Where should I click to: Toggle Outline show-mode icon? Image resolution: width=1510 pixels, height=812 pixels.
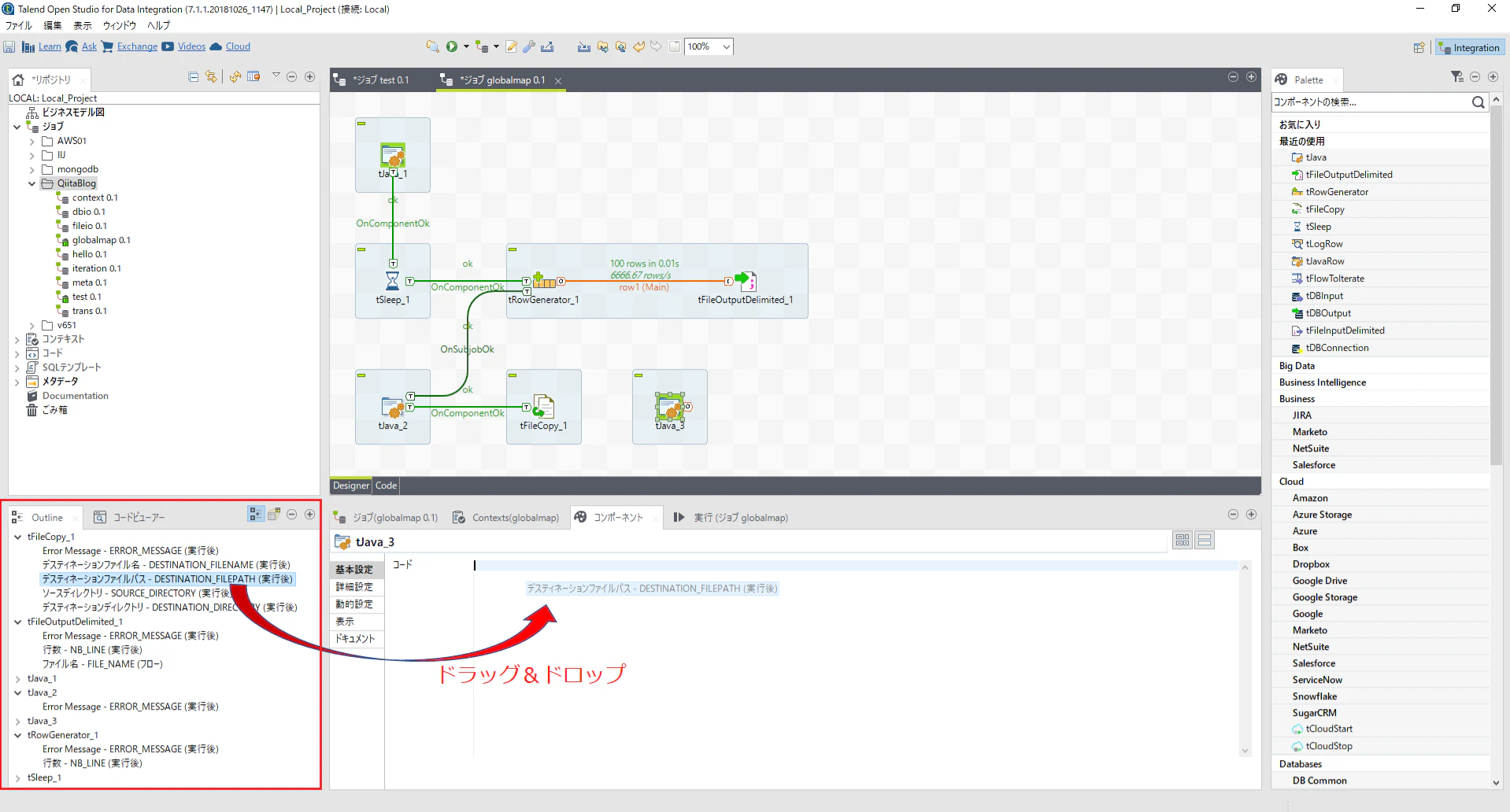256,514
